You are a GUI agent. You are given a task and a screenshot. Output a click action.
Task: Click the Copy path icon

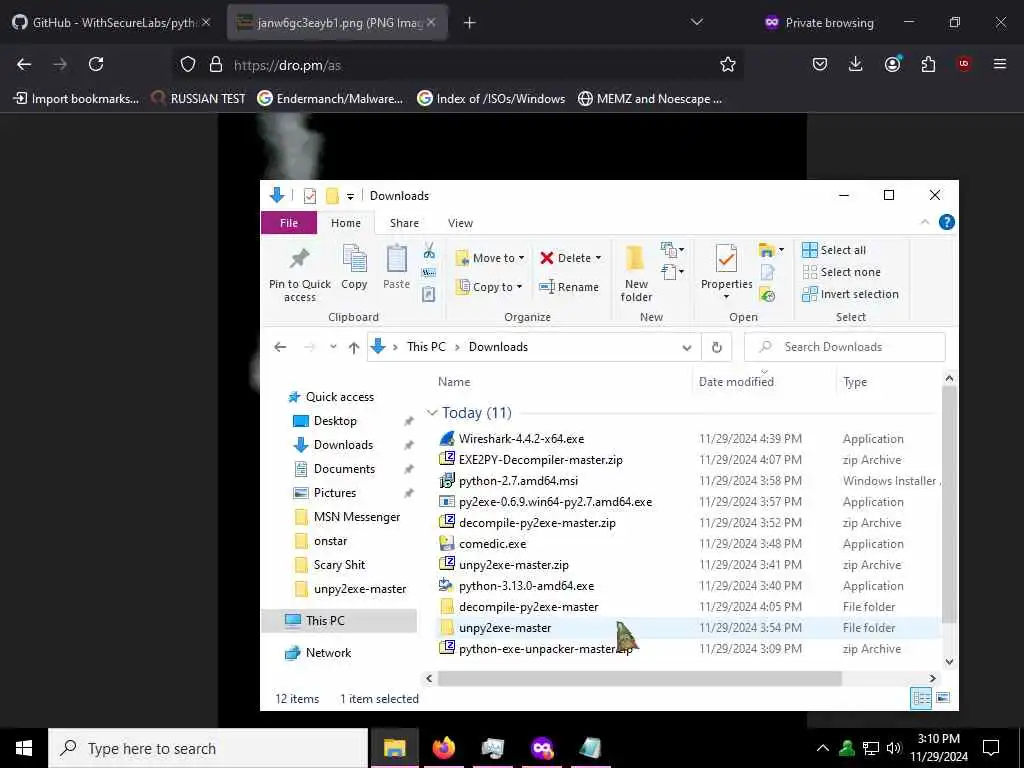429,272
